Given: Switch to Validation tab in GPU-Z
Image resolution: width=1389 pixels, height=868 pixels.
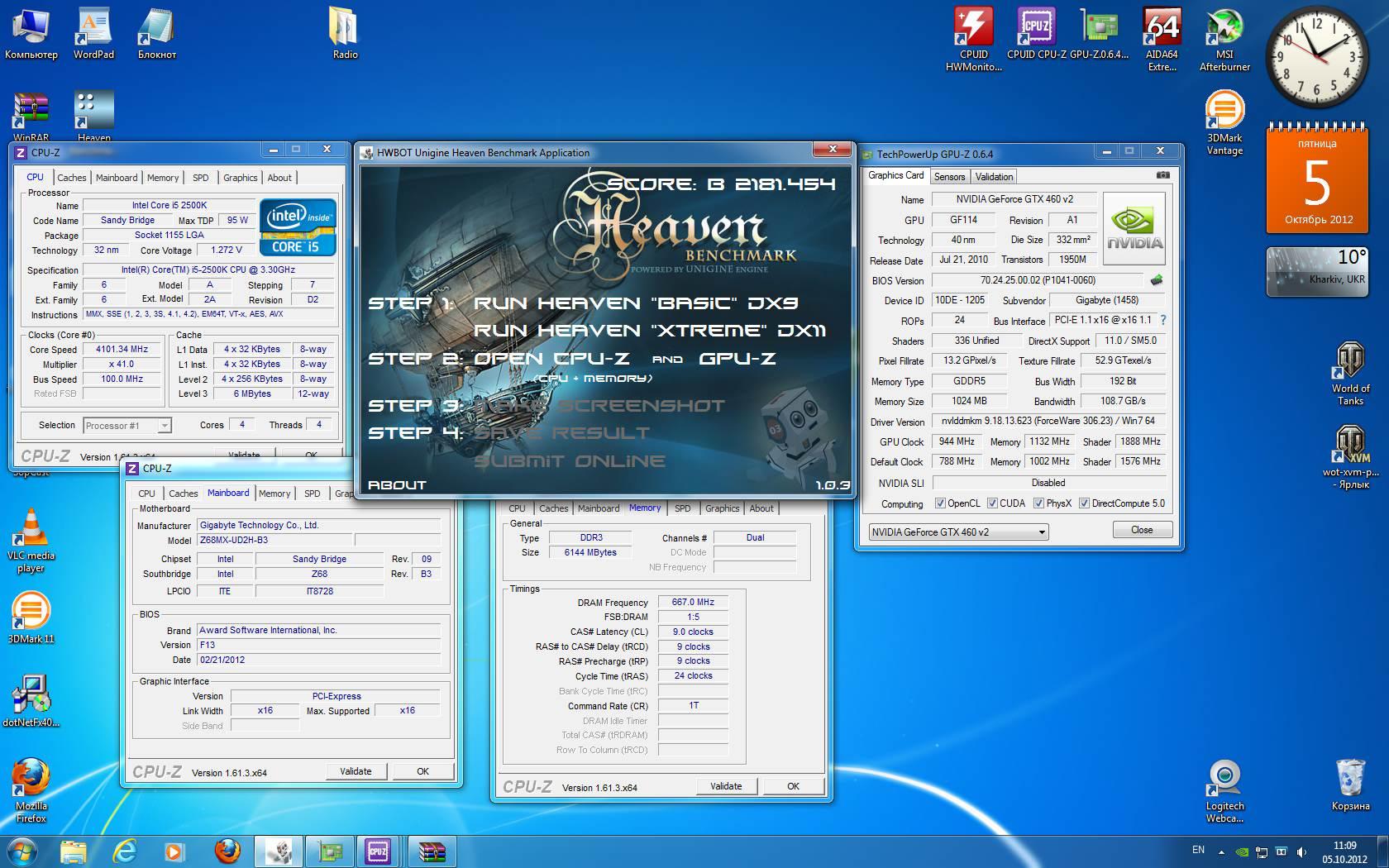Looking at the screenshot, I should pyautogui.click(x=994, y=177).
